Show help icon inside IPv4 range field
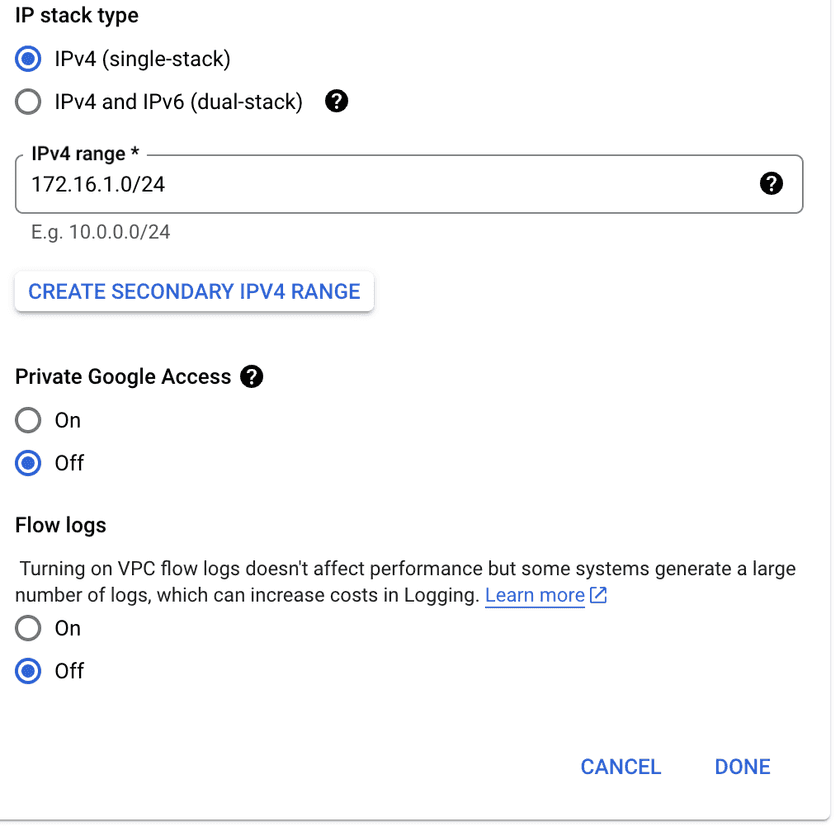 click(771, 183)
